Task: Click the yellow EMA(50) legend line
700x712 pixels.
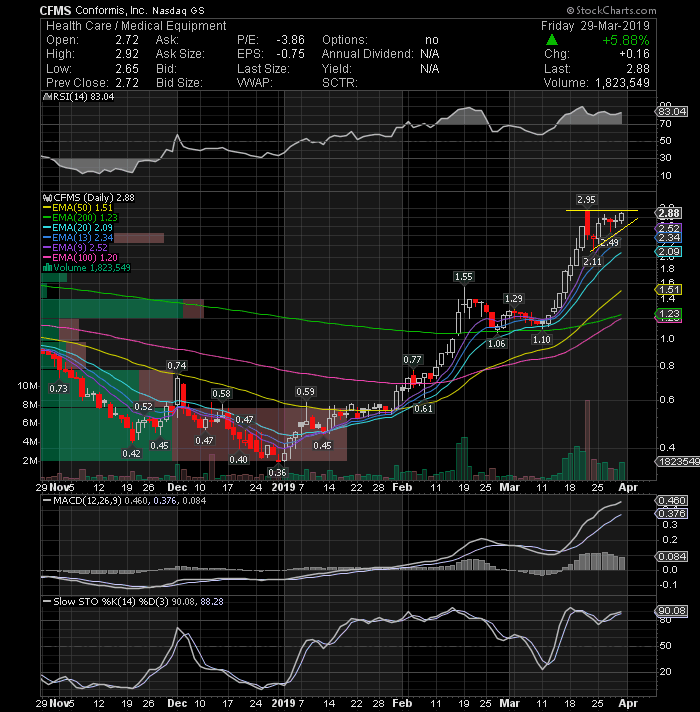Action: pos(47,208)
